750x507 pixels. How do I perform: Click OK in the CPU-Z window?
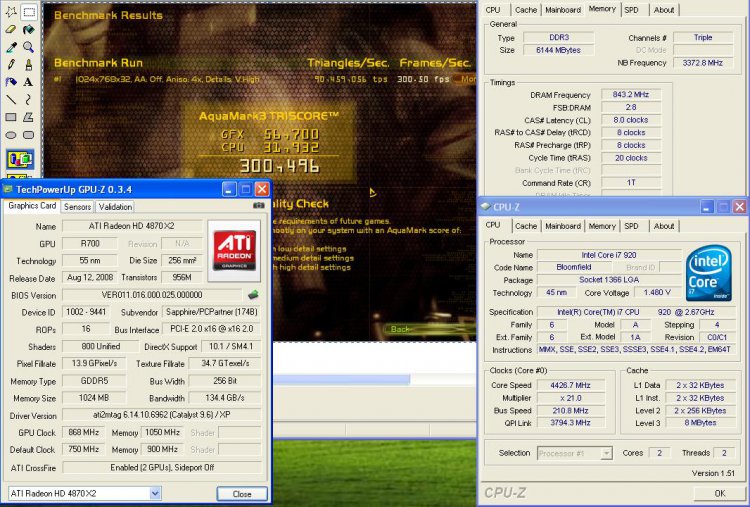click(719, 493)
